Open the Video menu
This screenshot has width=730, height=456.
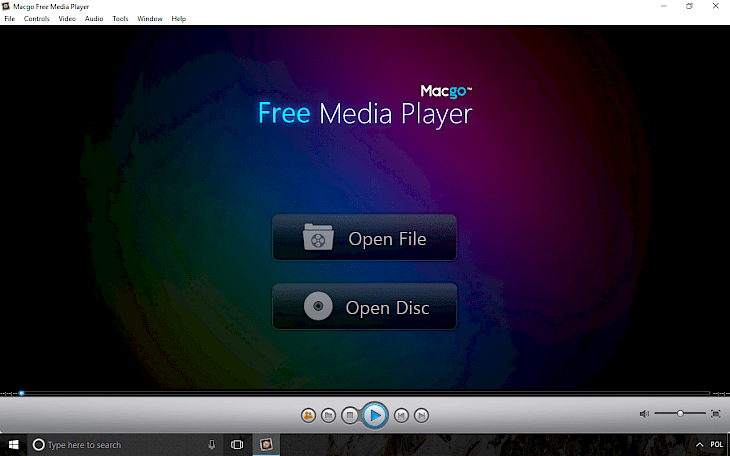(x=67, y=19)
